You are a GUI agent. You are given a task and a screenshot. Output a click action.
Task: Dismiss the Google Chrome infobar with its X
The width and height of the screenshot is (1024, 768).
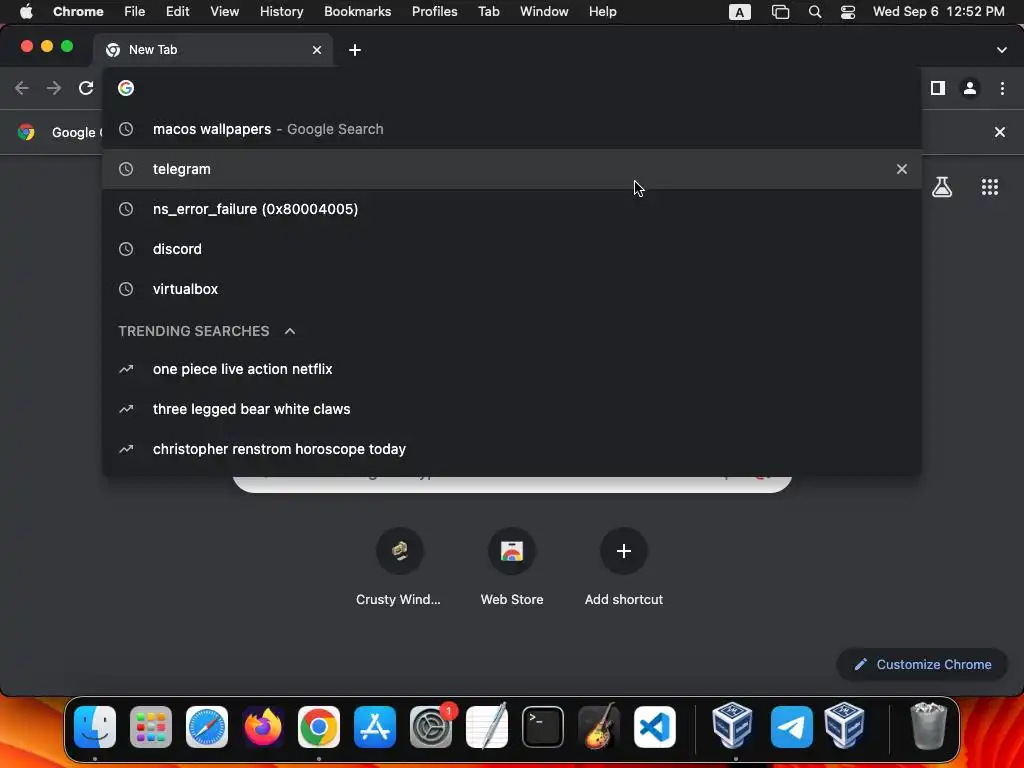click(1000, 132)
